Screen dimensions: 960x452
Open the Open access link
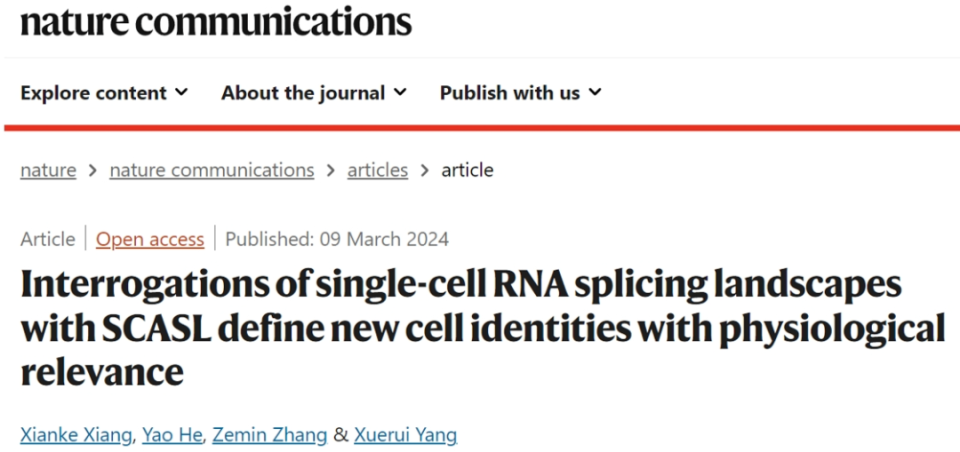pyautogui.click(x=150, y=239)
